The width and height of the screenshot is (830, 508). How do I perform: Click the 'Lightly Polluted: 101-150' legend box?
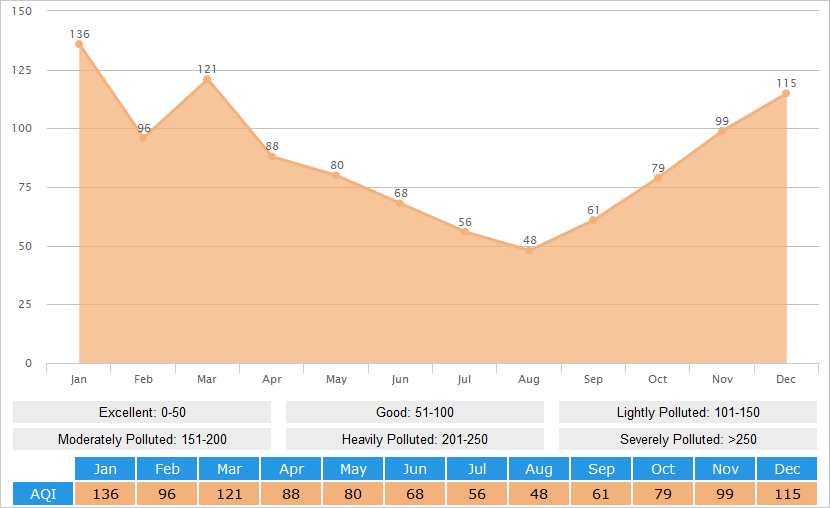tap(688, 412)
